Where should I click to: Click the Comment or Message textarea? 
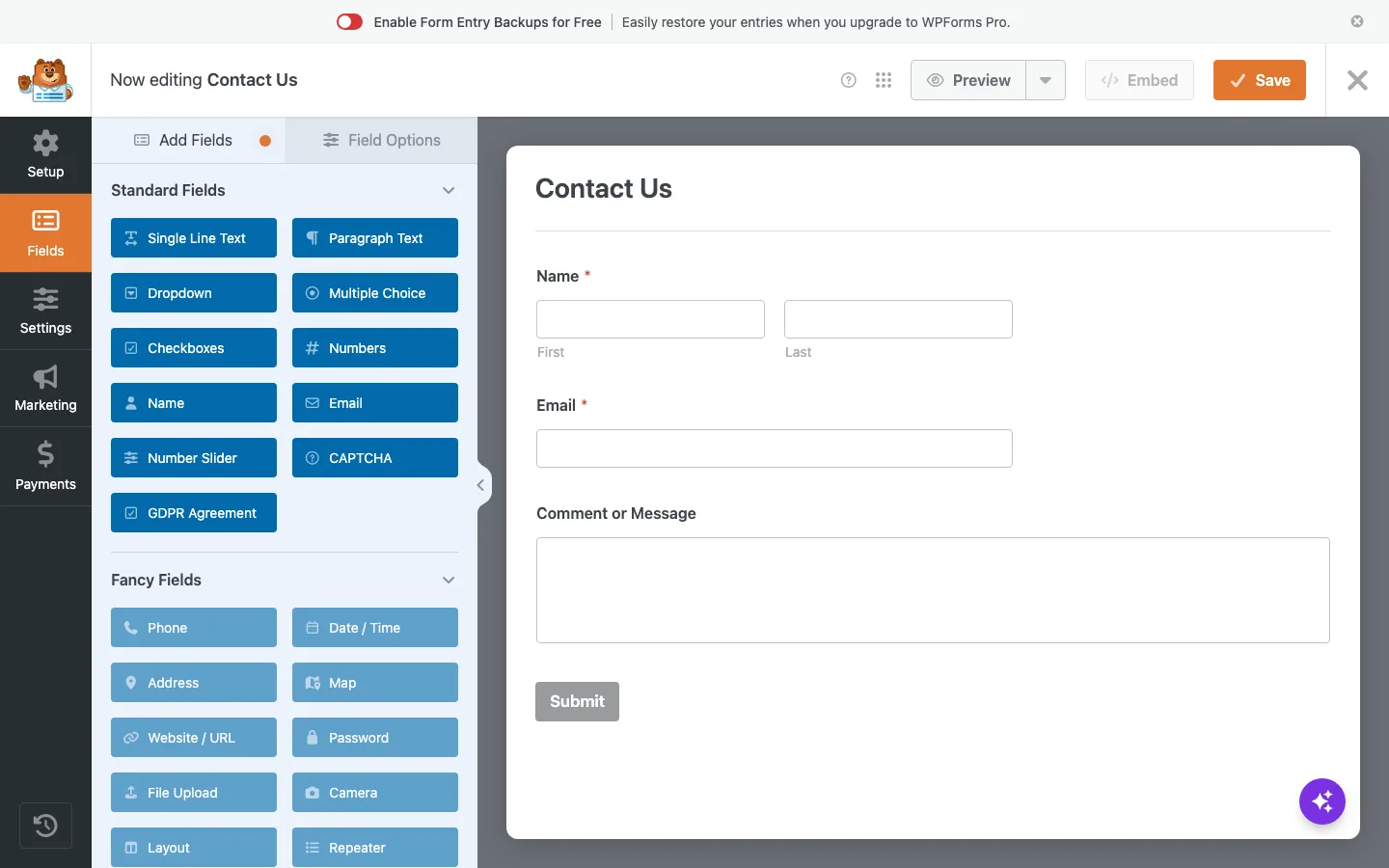(x=933, y=590)
